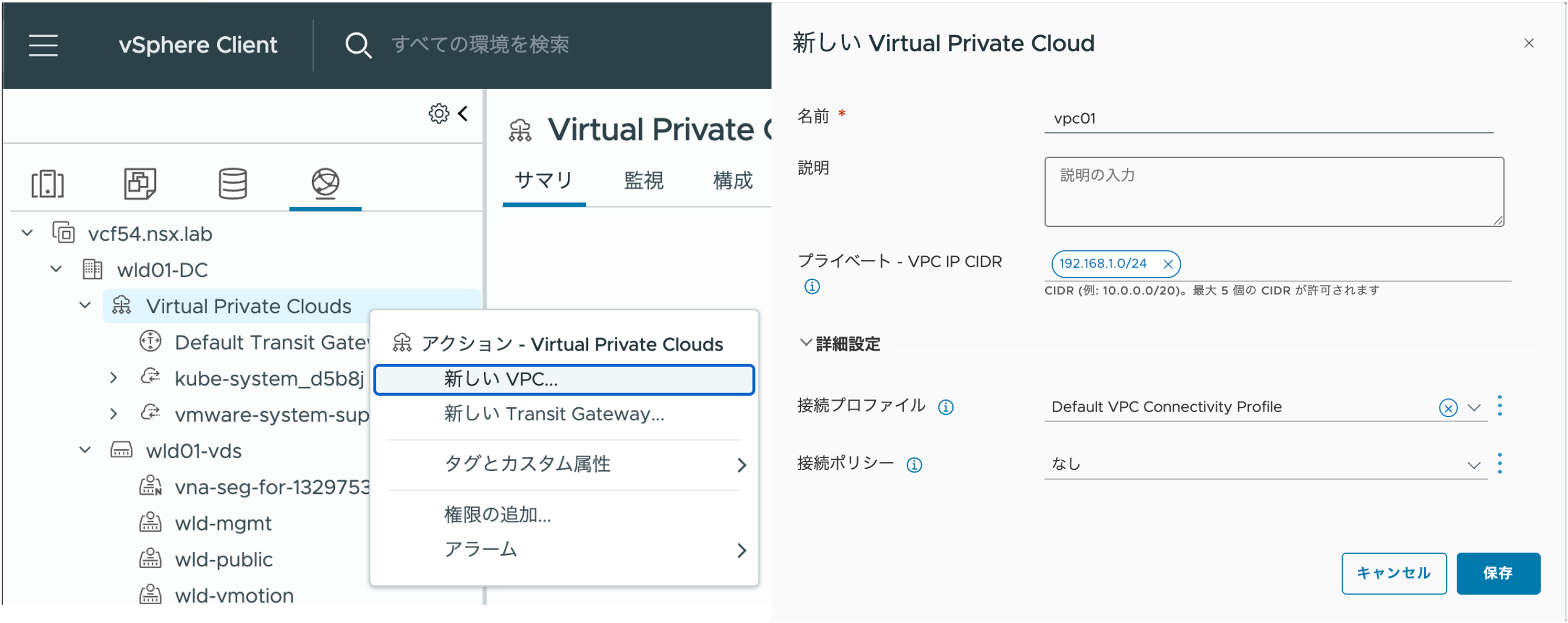Click the wld01-DC datacenter icon
The width and height of the screenshot is (1568, 623).
92,269
